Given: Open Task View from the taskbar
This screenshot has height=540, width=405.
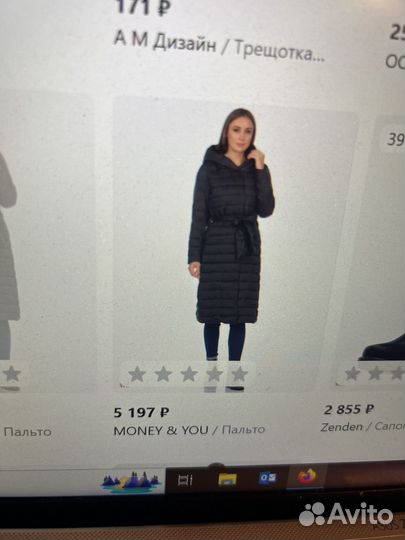Looking at the screenshot, I should [x=185, y=480].
